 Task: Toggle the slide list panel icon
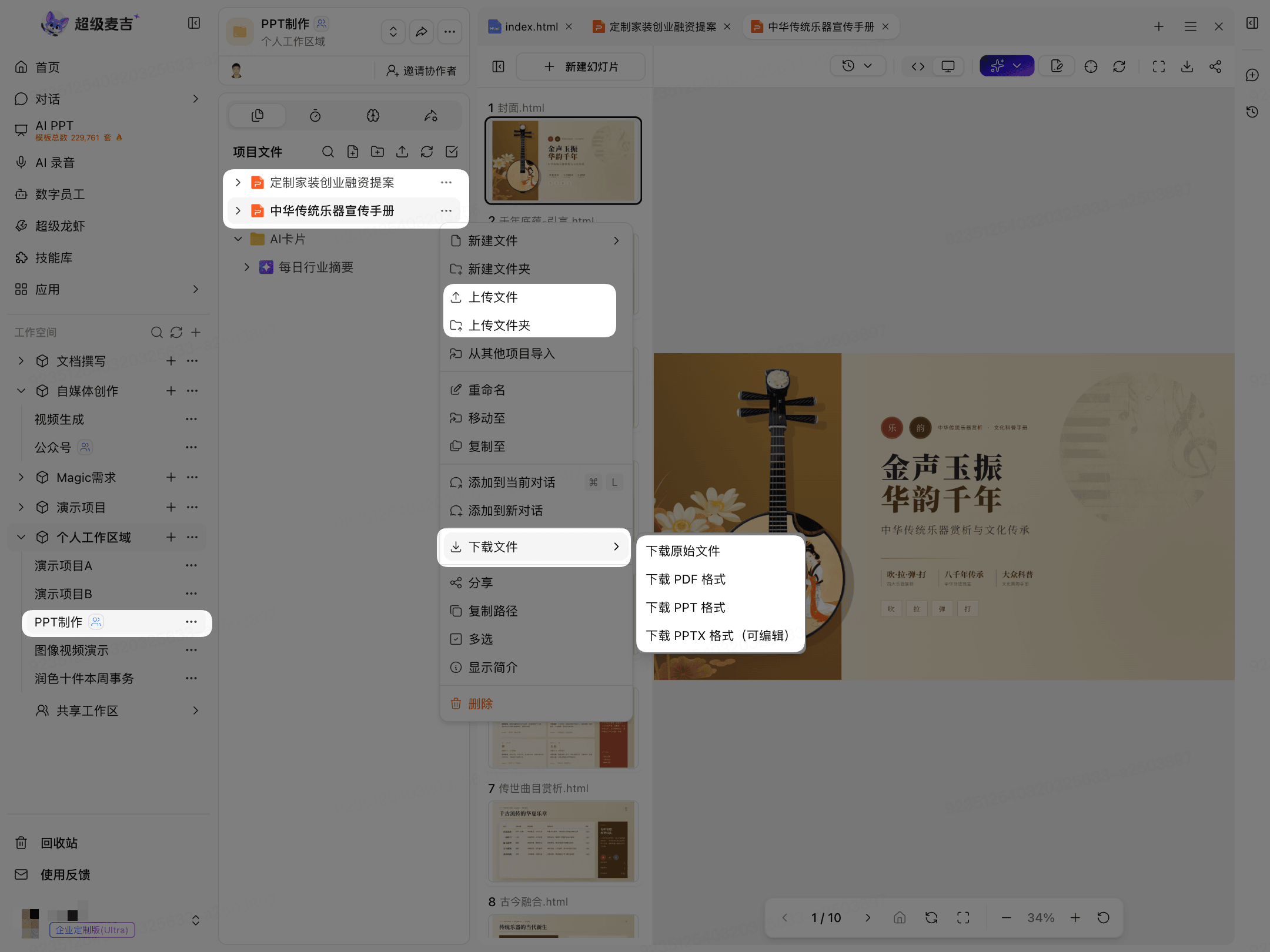(499, 66)
